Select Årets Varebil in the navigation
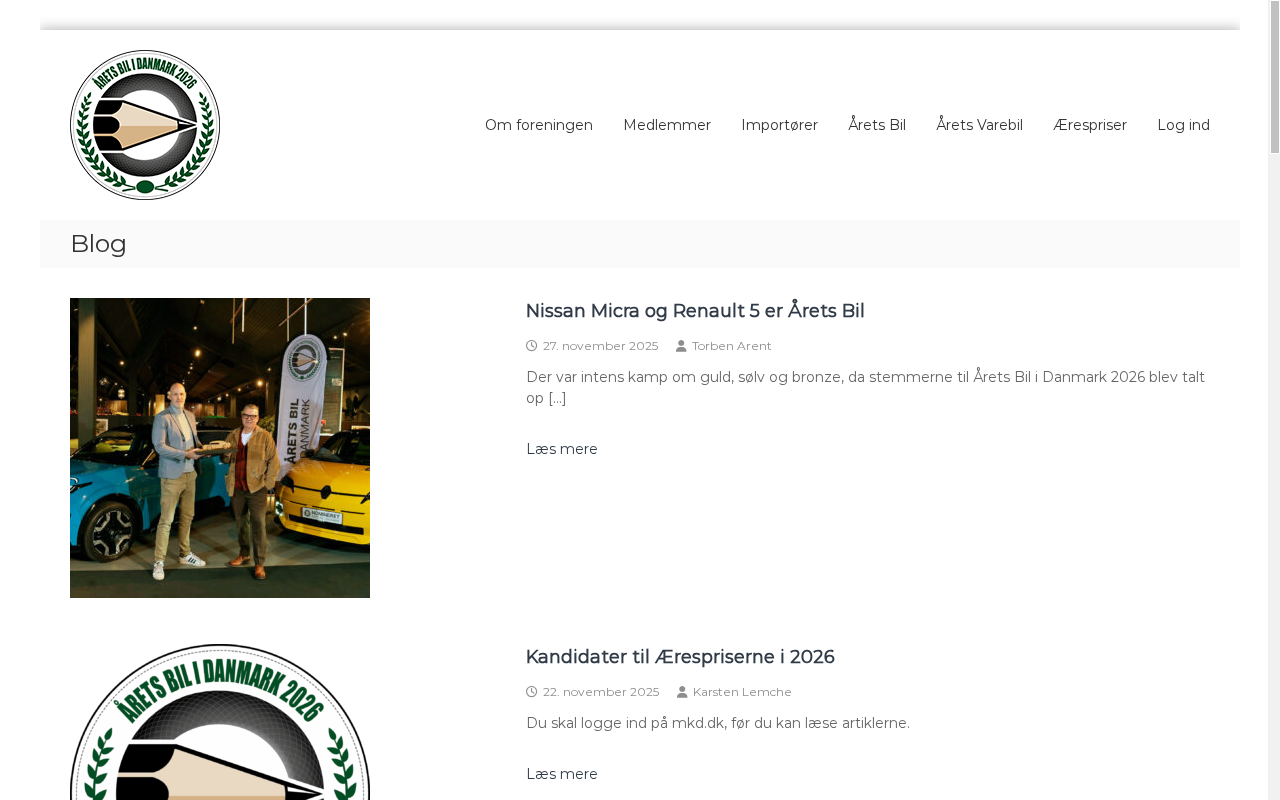Viewport: 1280px width, 800px height. point(979,125)
